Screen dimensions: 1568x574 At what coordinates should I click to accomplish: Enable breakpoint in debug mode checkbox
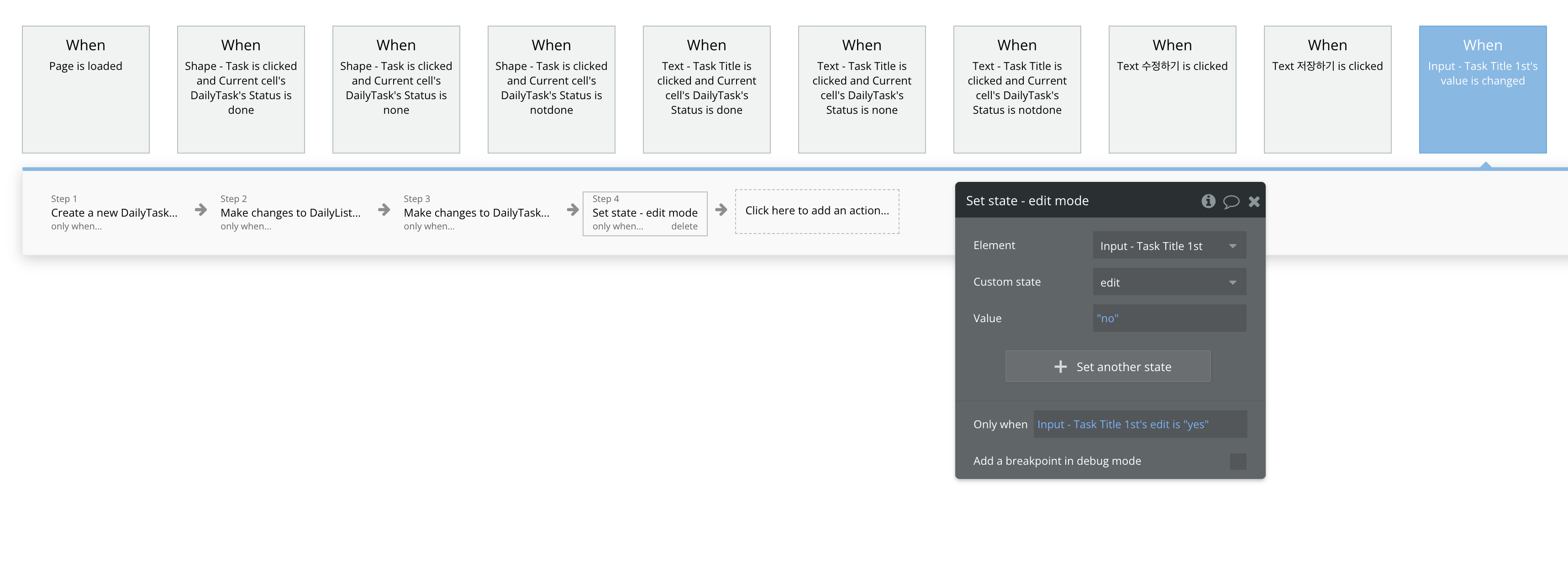pos(1237,461)
